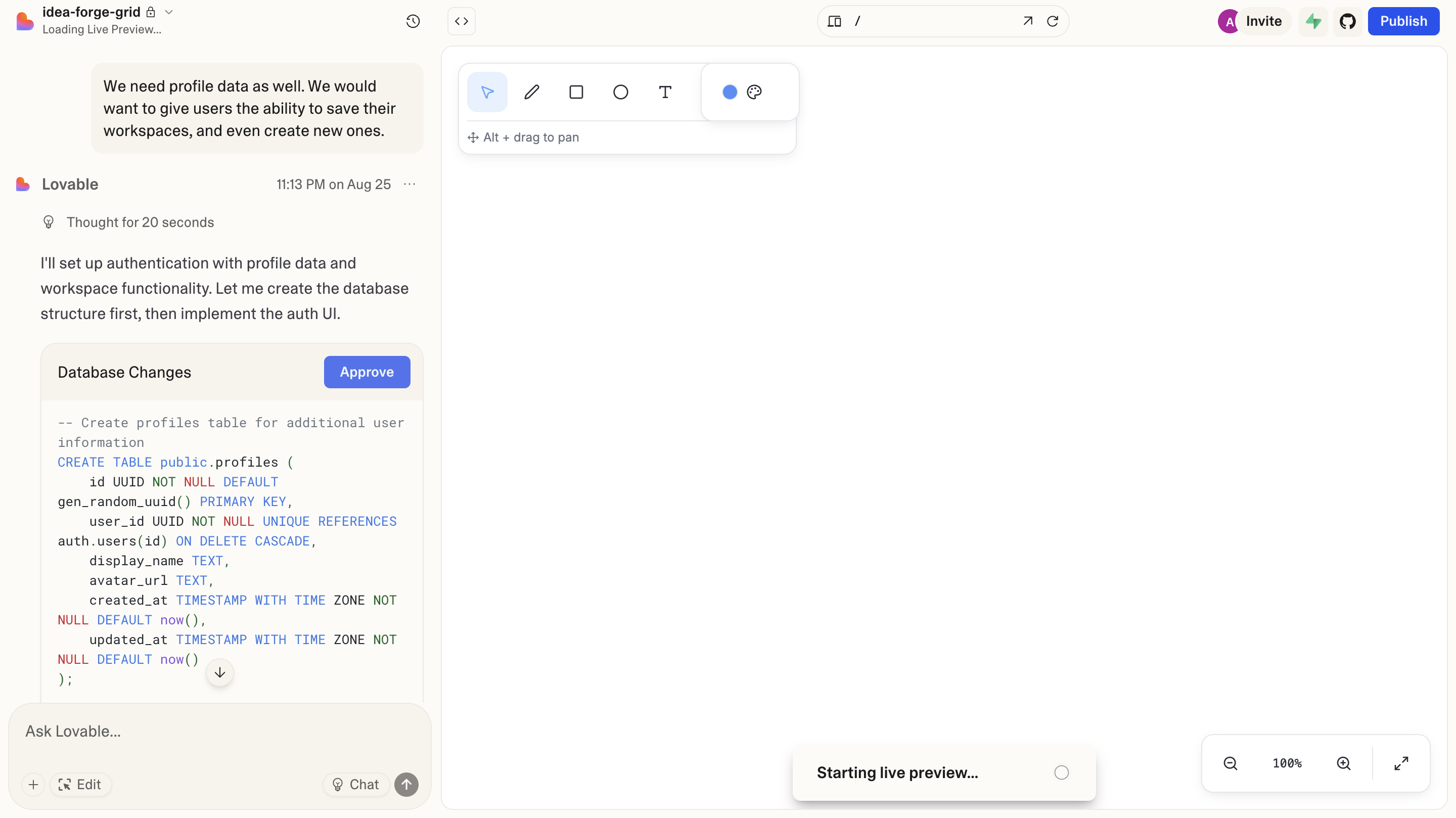Click the green Supabase bolt icon
1456x818 pixels.
(1313, 21)
